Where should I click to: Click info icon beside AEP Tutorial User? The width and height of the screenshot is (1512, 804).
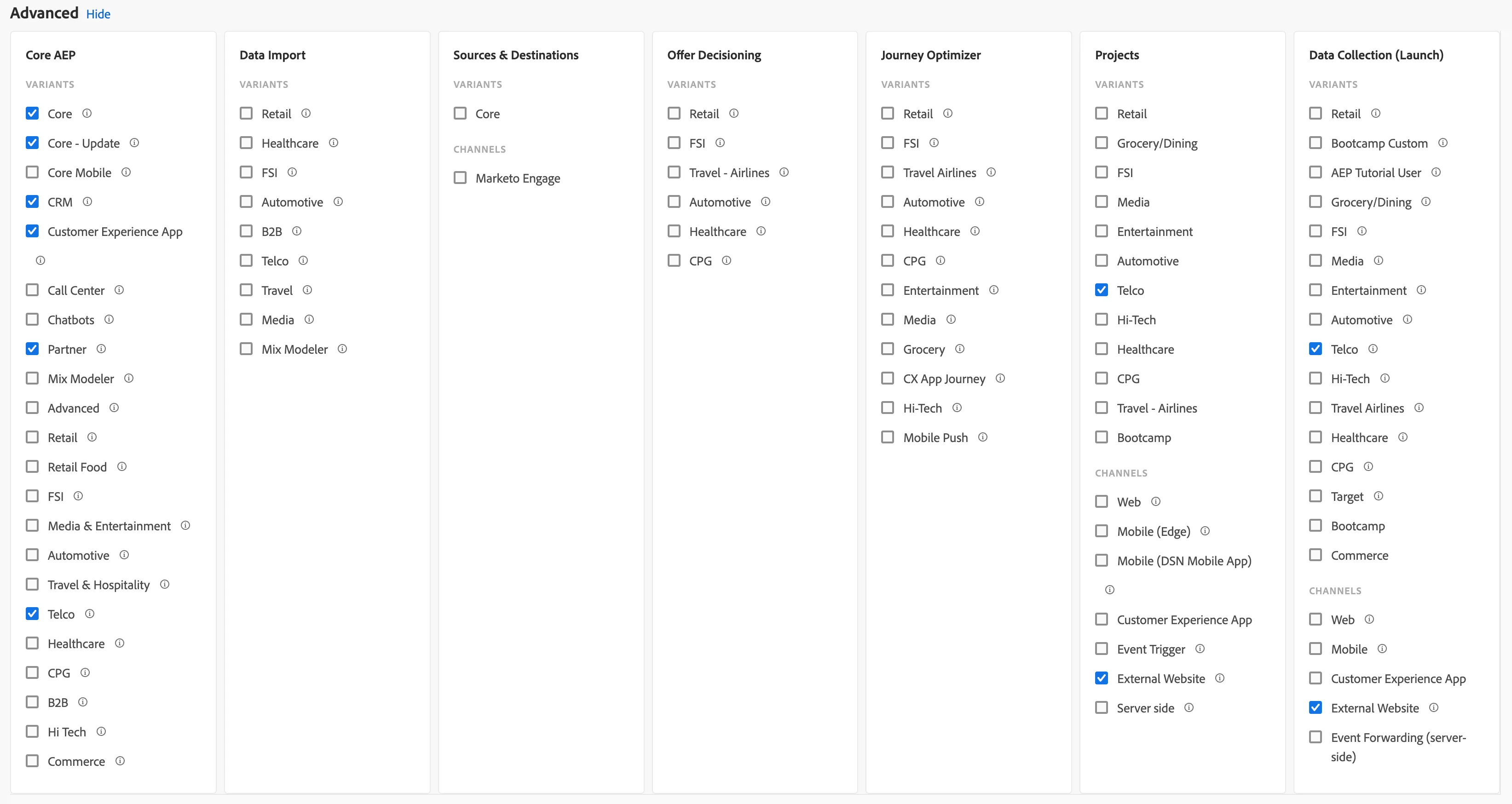tap(1436, 172)
